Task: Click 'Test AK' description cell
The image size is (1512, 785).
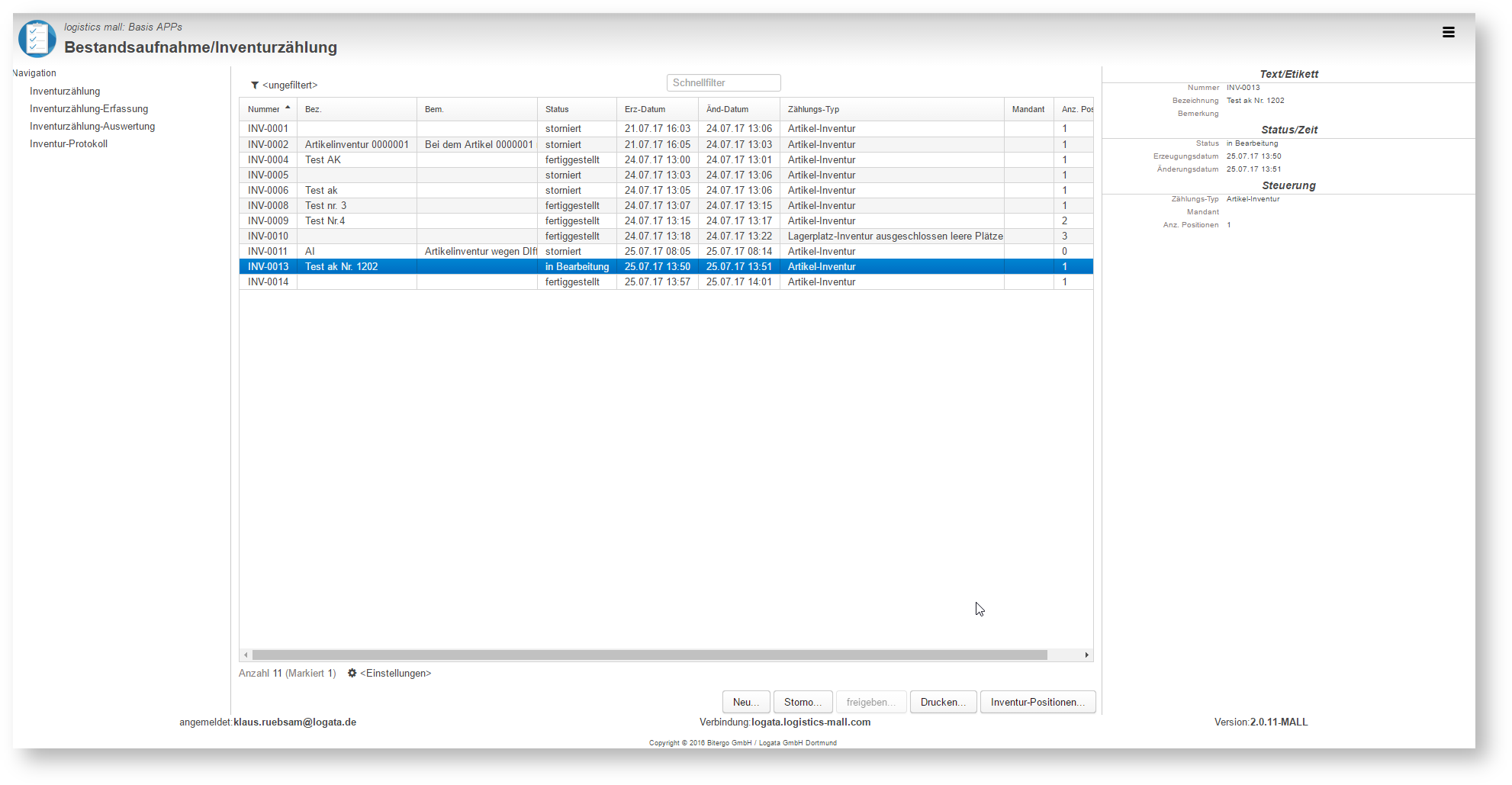Action: coord(357,159)
